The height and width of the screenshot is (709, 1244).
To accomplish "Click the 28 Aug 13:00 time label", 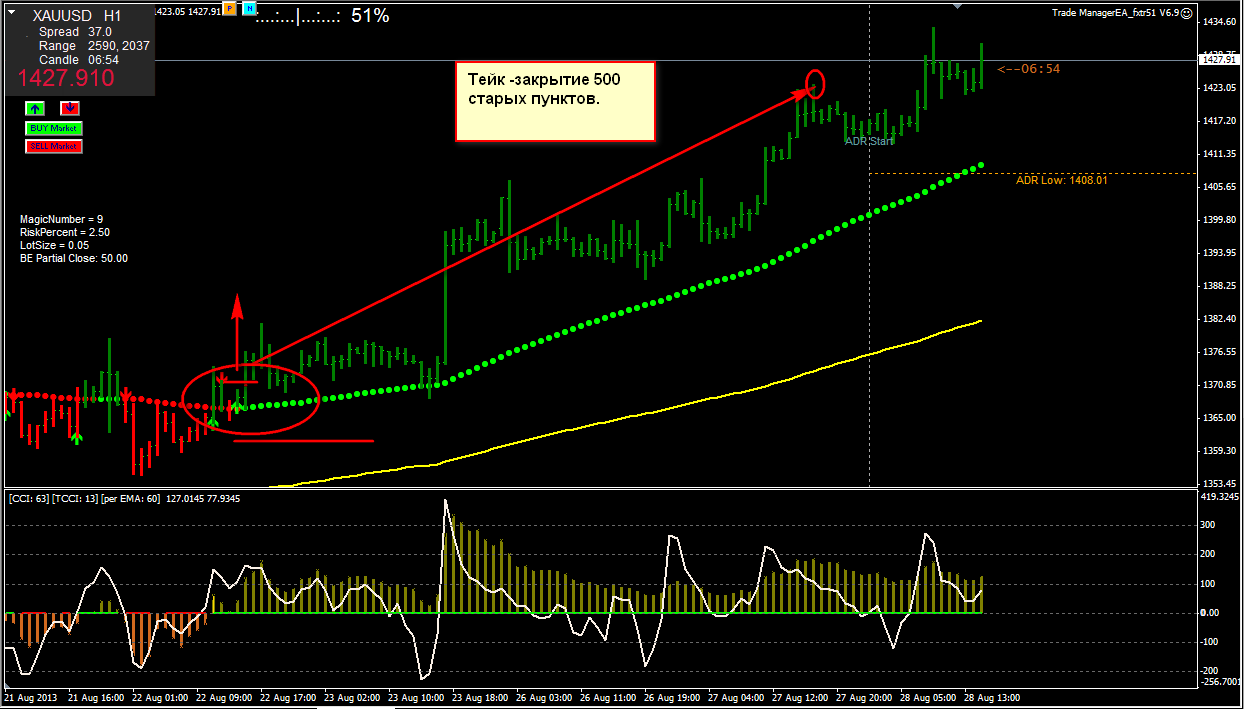I will point(993,697).
